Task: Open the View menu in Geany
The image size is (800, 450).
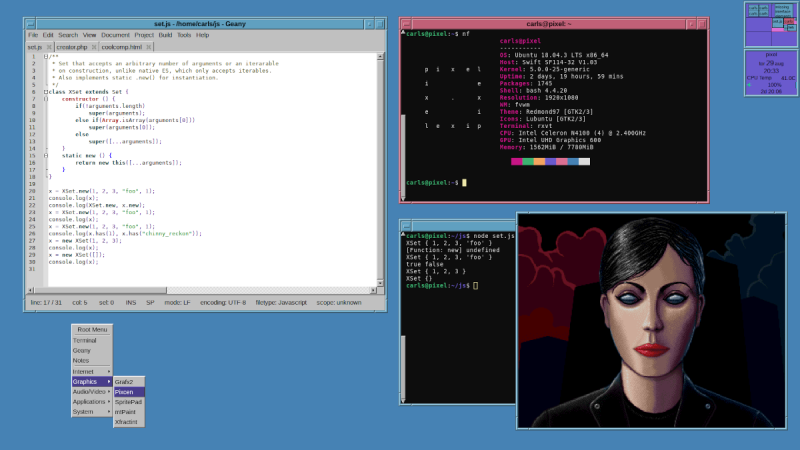Action: pyautogui.click(x=89, y=35)
